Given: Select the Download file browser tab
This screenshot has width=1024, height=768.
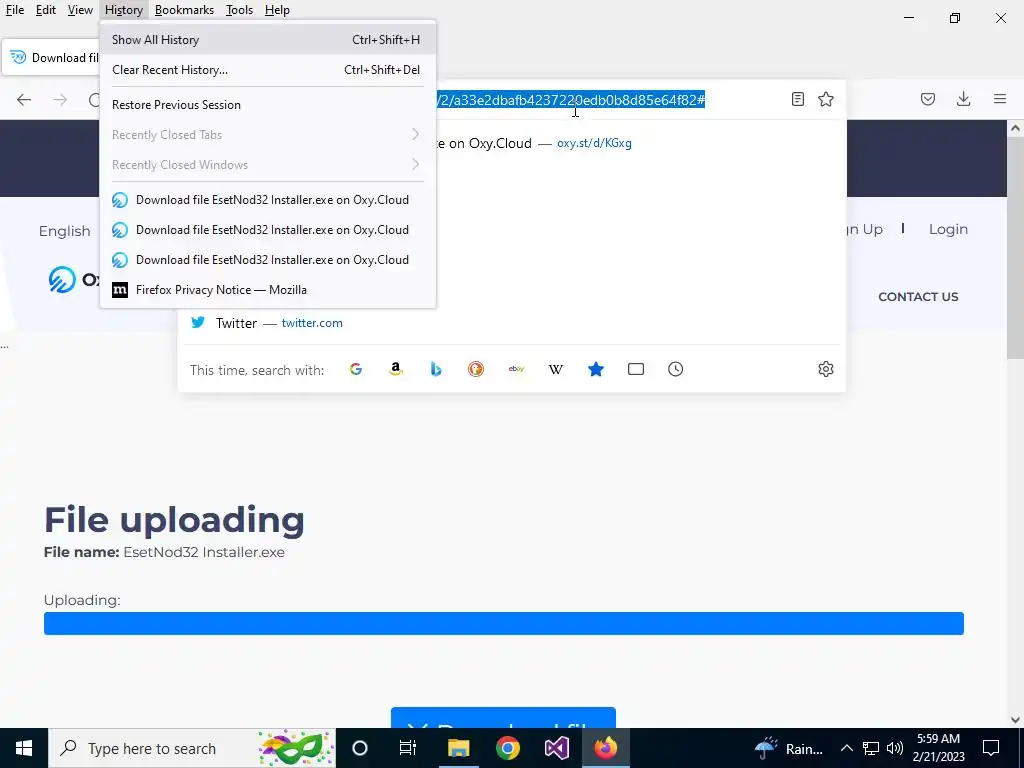Looking at the screenshot, I should coord(51,57).
